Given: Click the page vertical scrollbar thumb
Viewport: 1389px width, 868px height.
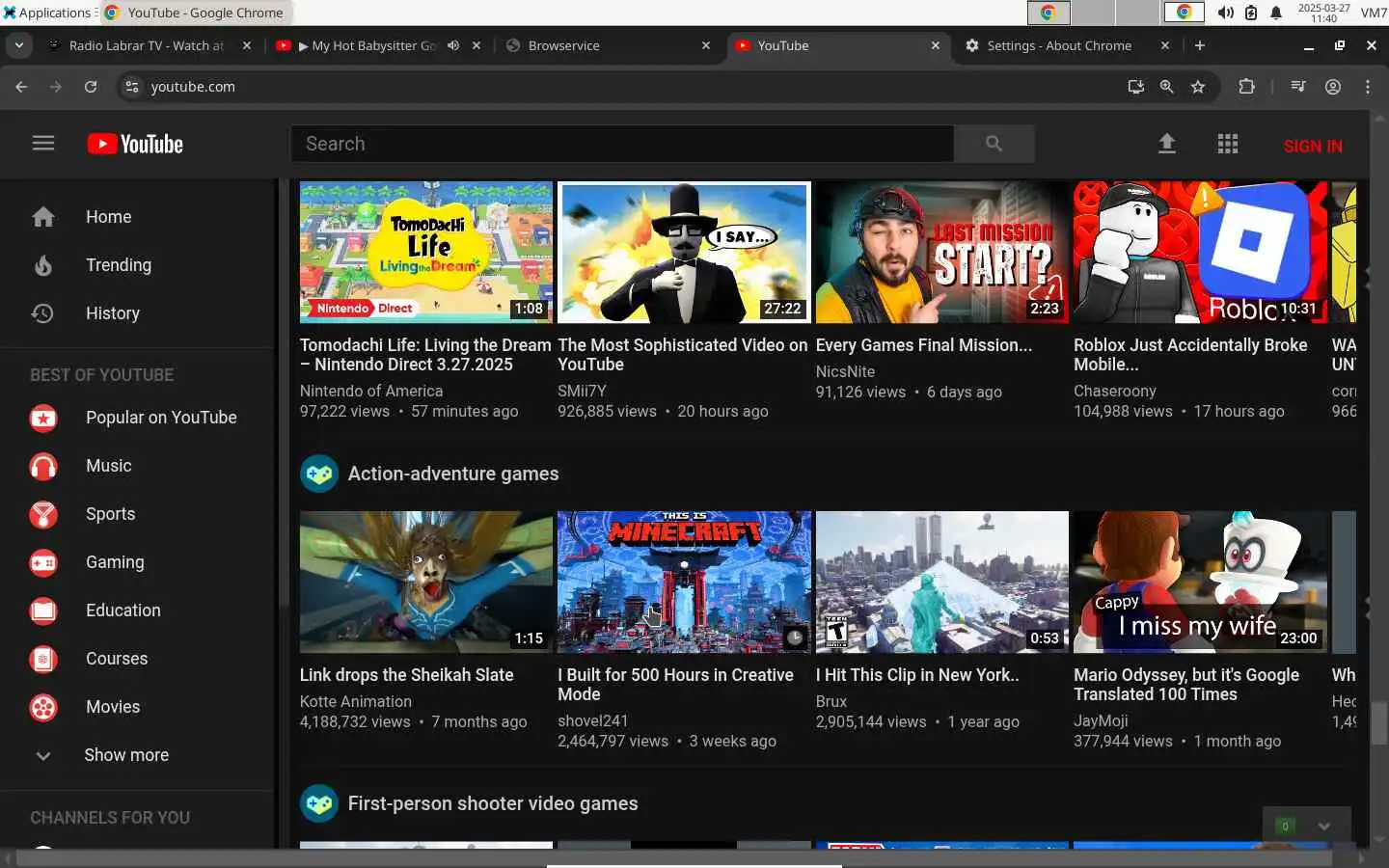Looking at the screenshot, I should [1379, 723].
